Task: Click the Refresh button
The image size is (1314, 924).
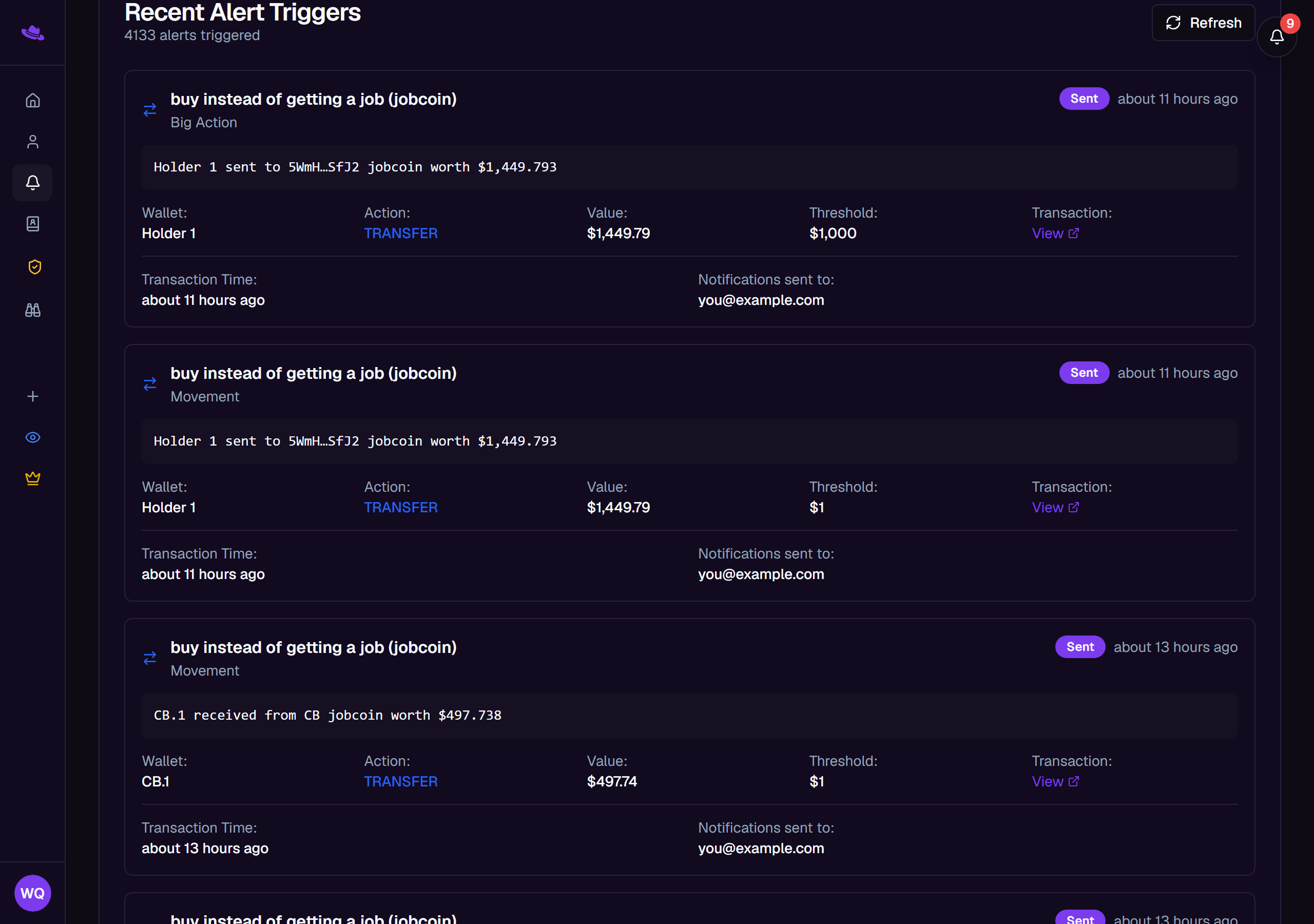Action: [1203, 23]
